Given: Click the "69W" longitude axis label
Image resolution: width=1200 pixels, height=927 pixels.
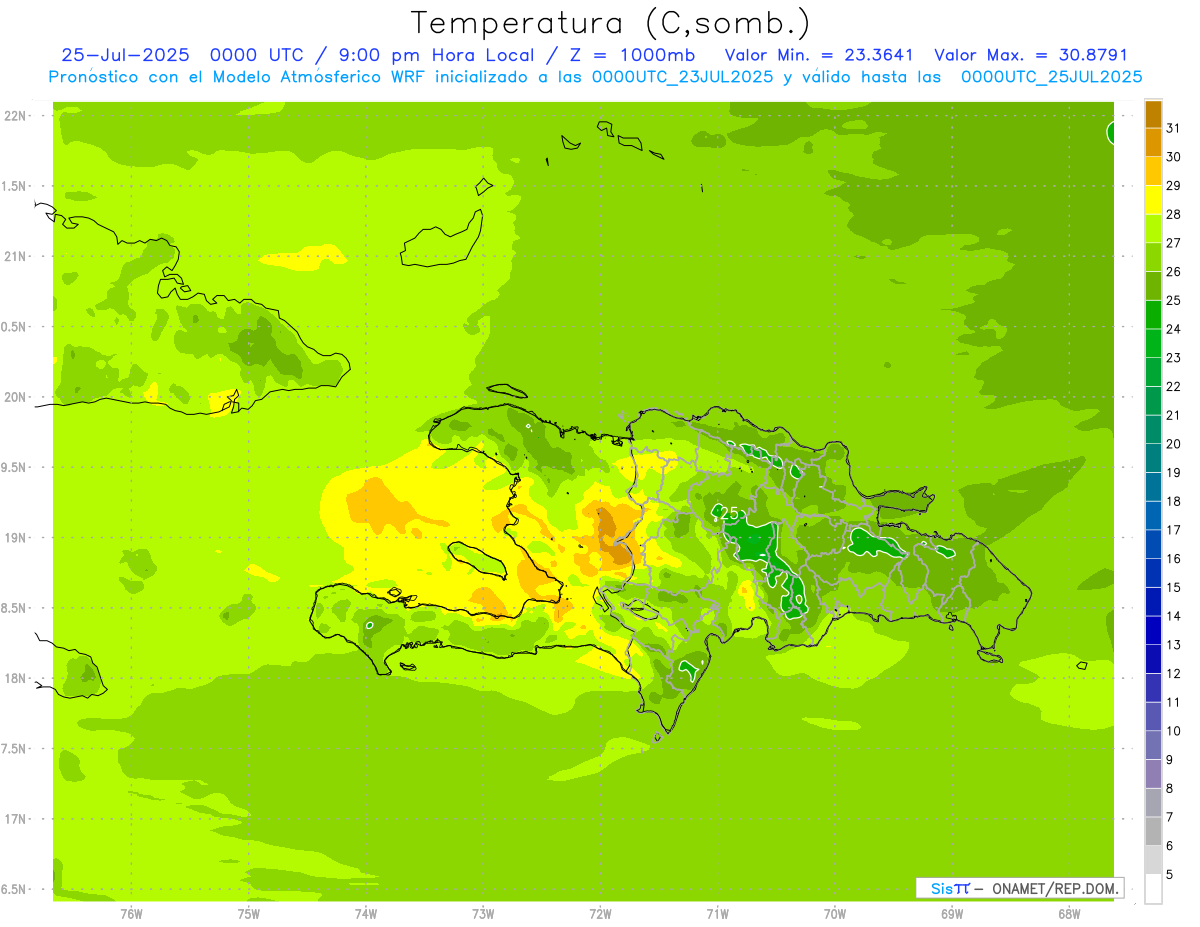Looking at the screenshot, I should pyautogui.click(x=952, y=914).
